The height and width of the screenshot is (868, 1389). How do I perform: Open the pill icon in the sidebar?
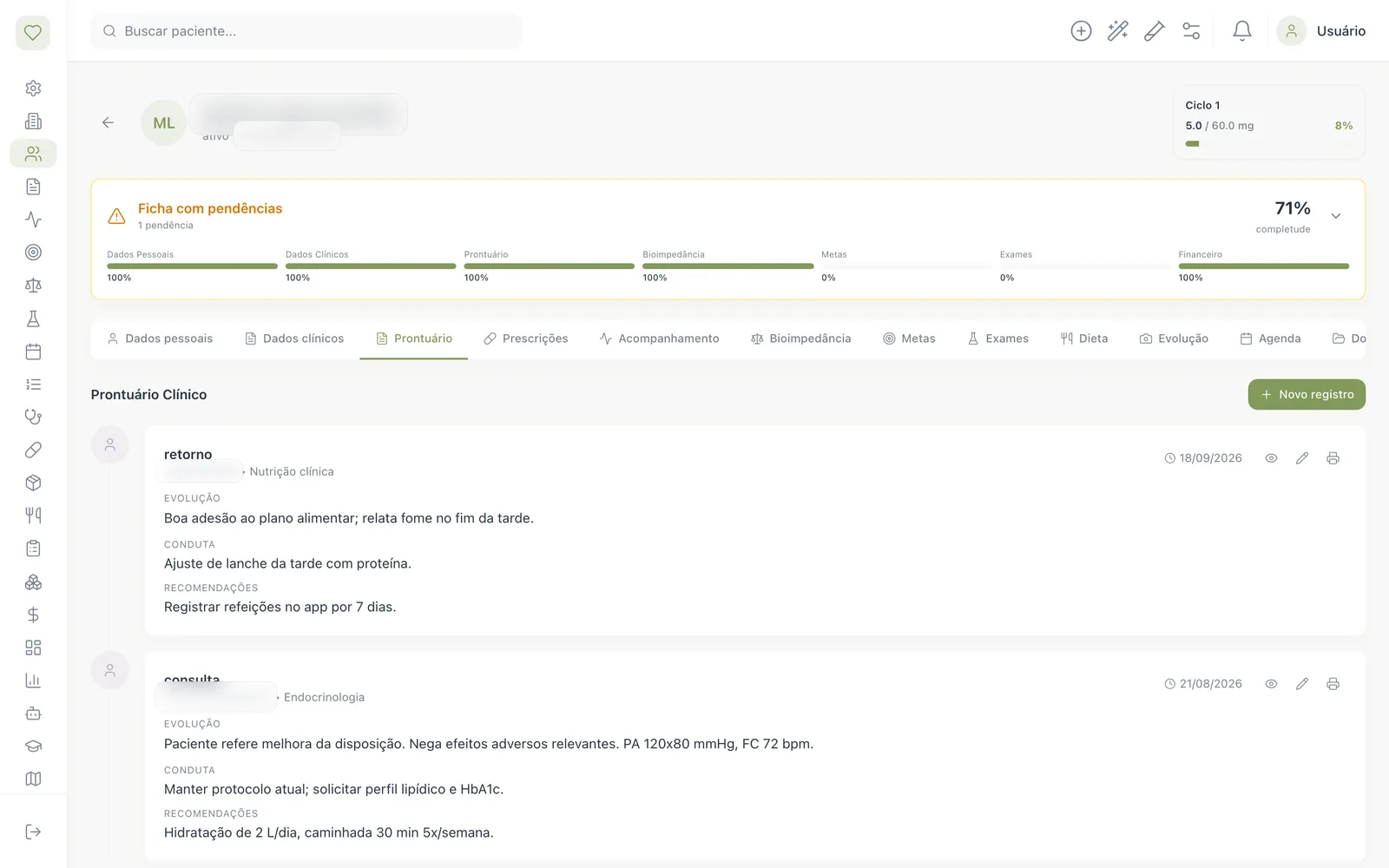point(33,450)
